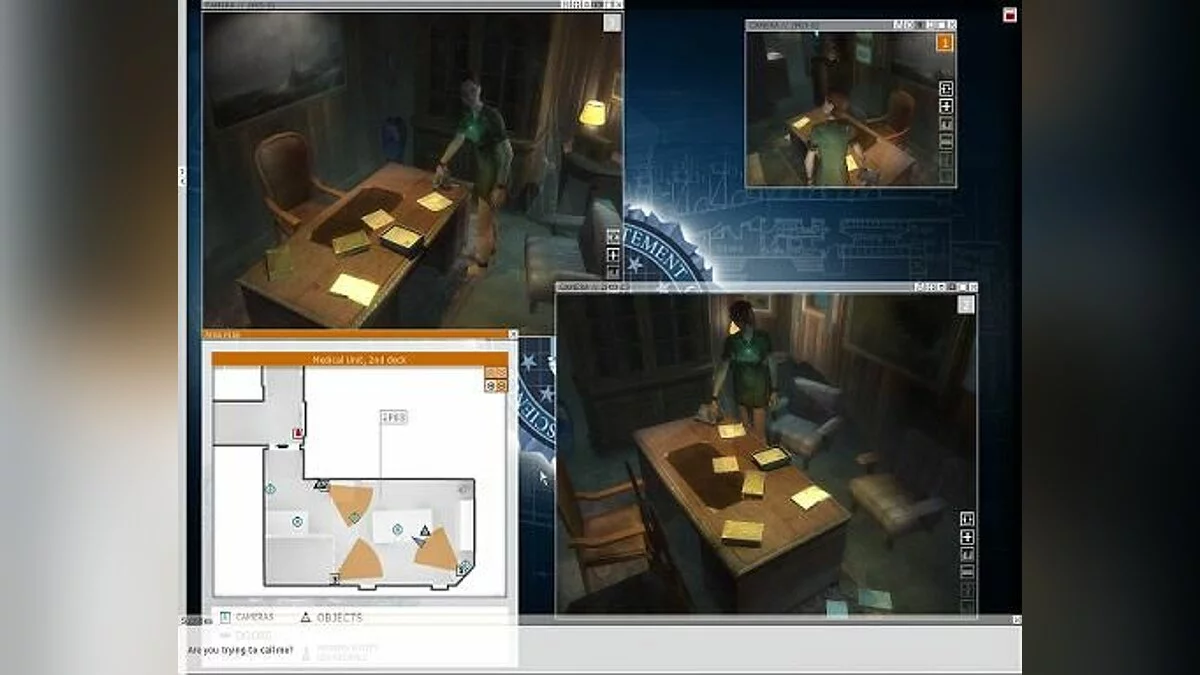Click the upper orange camera cone on the map
The height and width of the screenshot is (675, 1200).
pos(350,504)
